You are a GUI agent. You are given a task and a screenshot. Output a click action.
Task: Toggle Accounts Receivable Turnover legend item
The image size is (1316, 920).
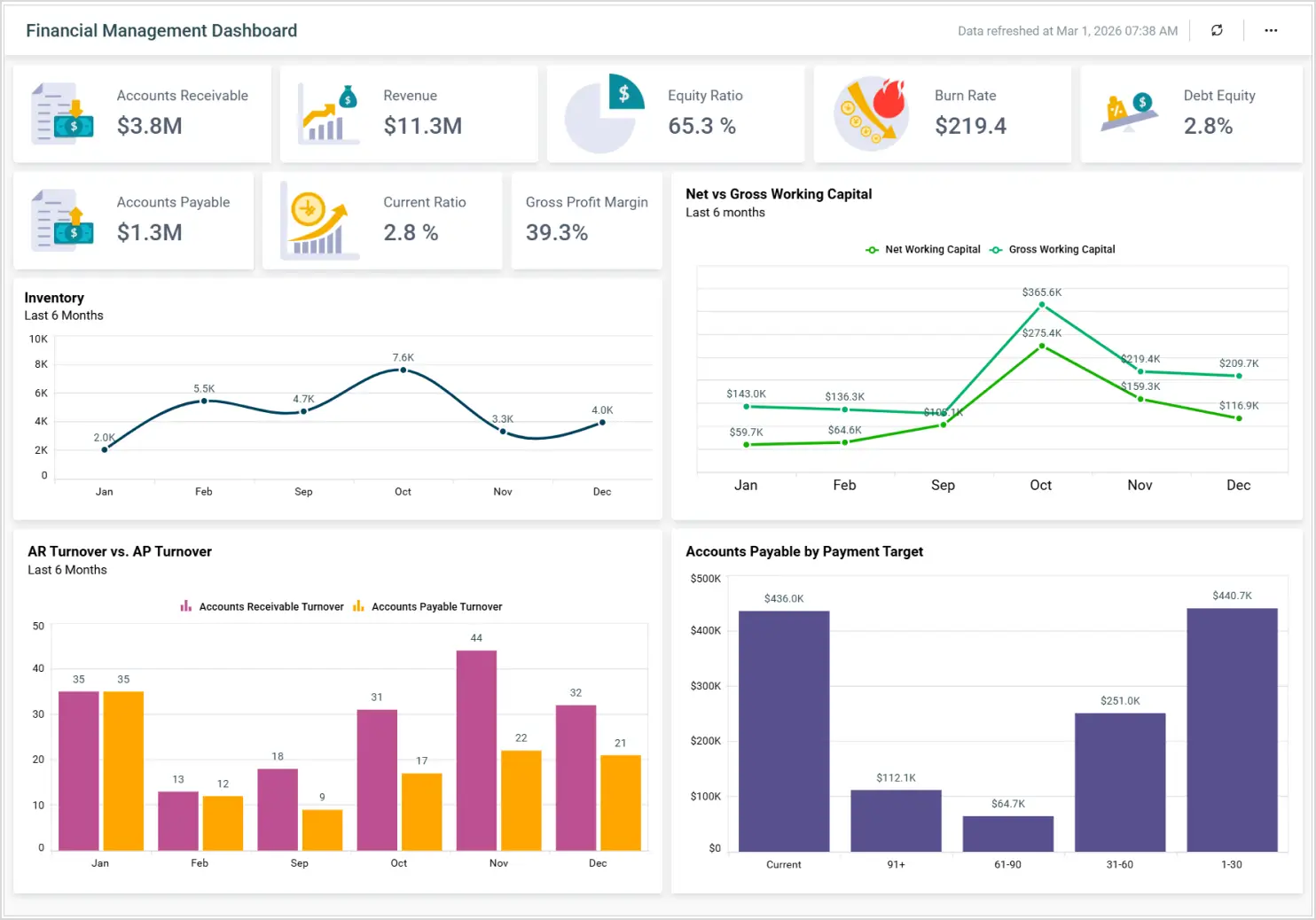click(262, 607)
